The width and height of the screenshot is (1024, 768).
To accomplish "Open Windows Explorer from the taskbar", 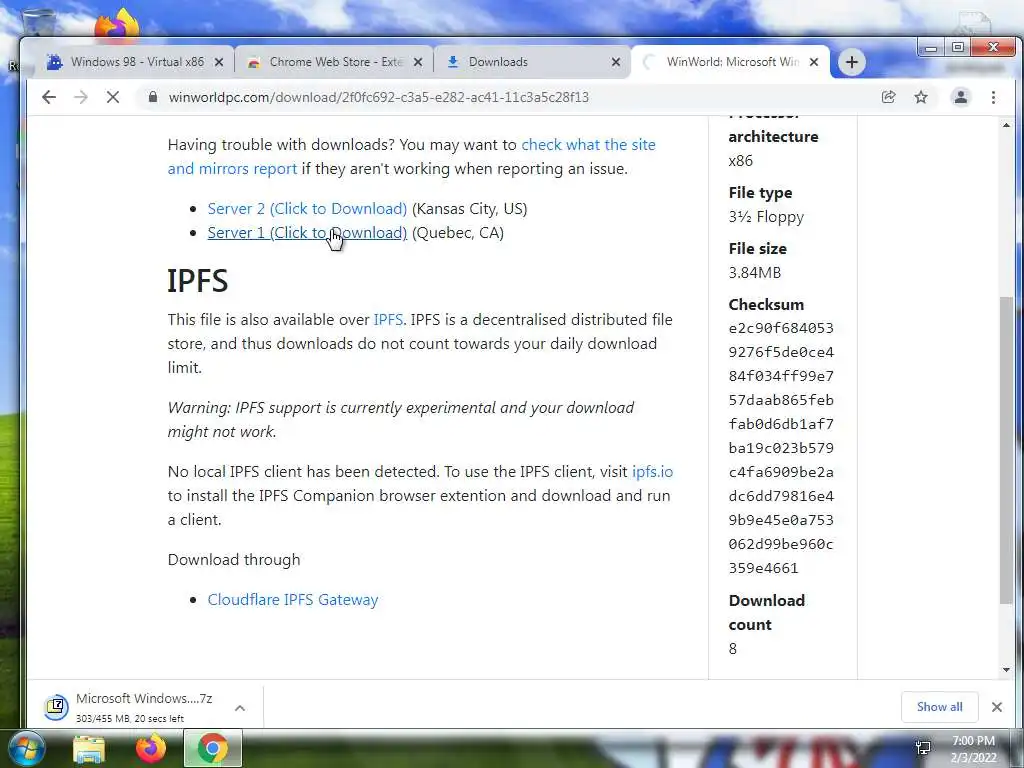I will click(x=89, y=749).
